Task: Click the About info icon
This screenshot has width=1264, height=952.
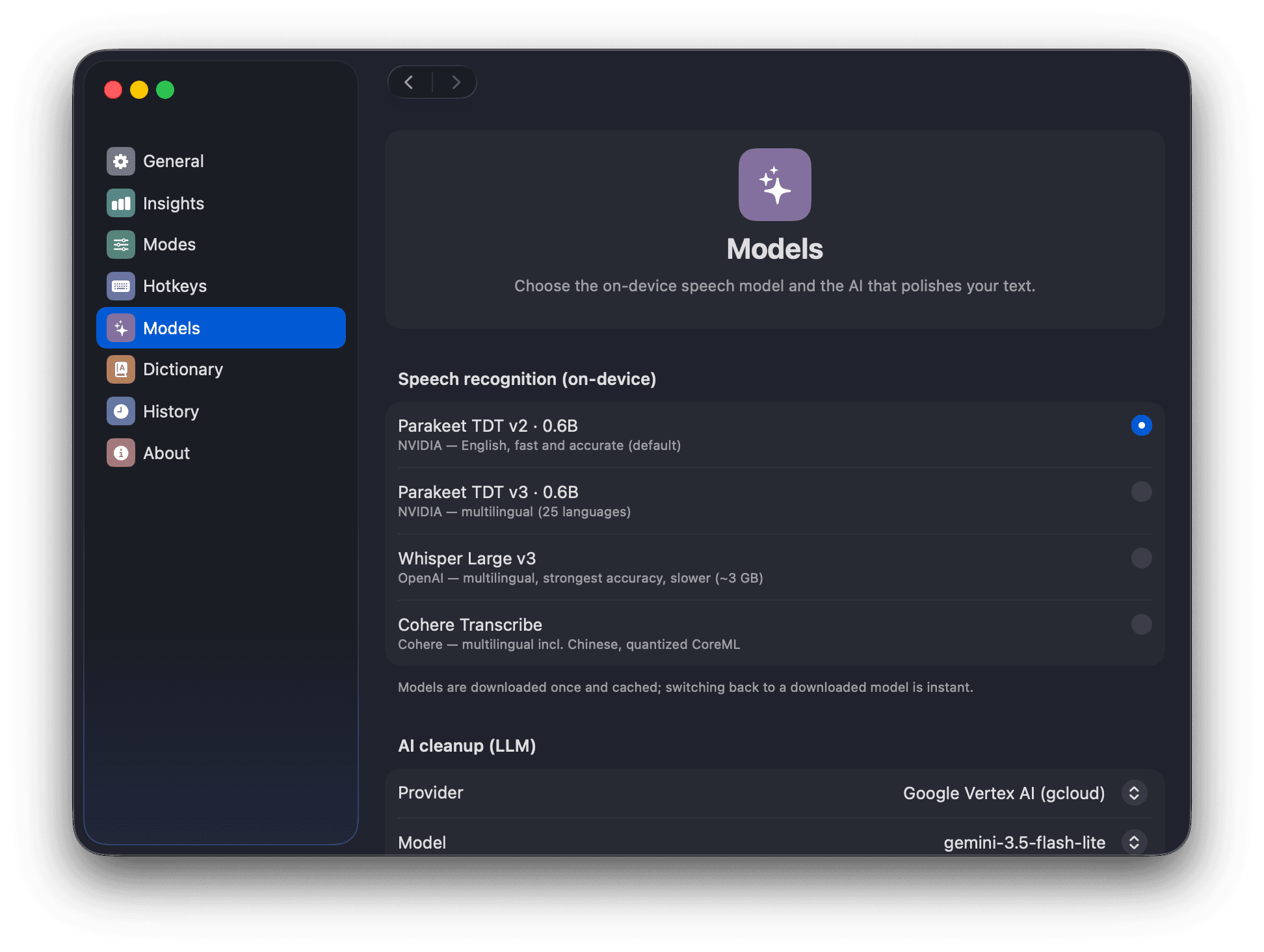Action: [121, 453]
